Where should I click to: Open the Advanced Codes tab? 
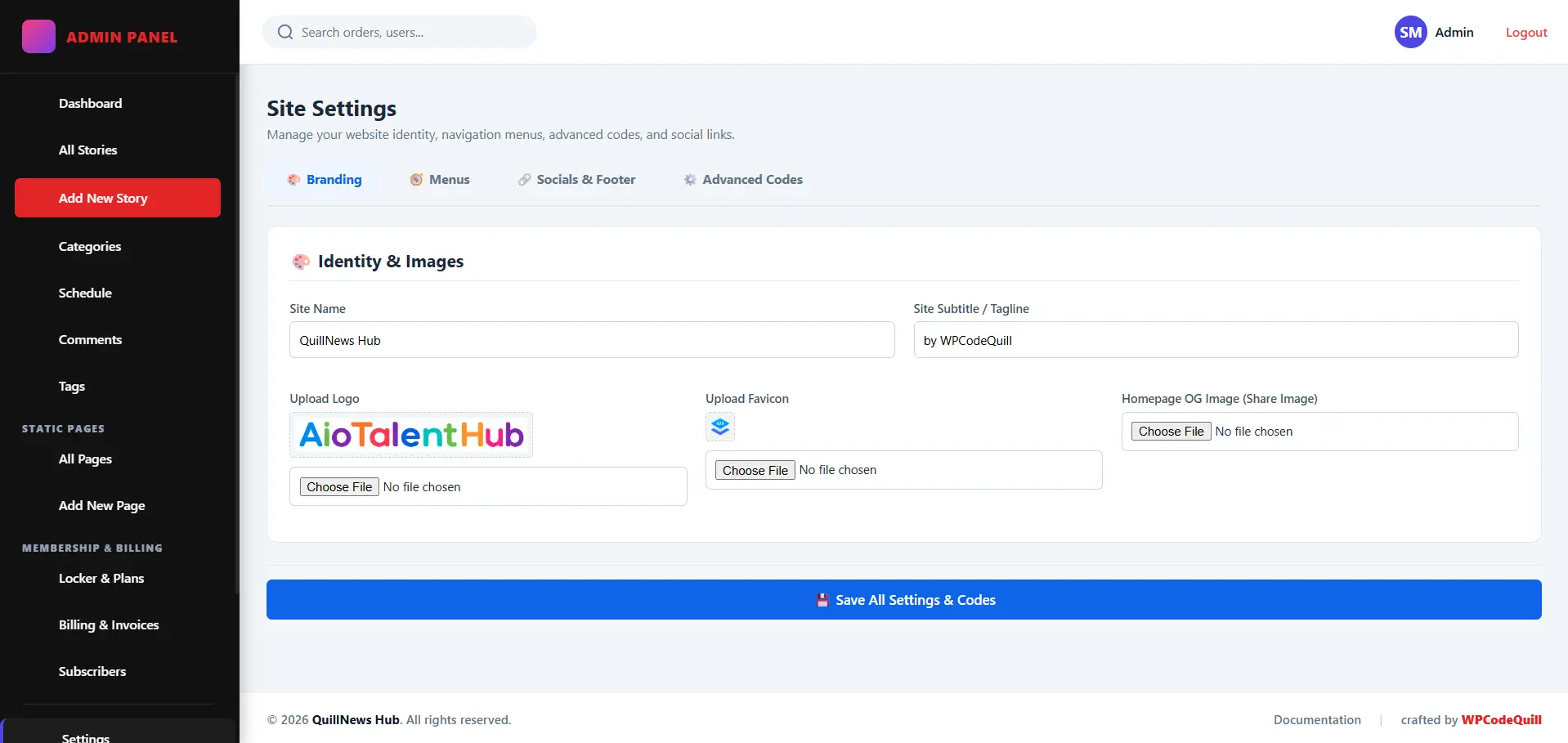point(743,180)
